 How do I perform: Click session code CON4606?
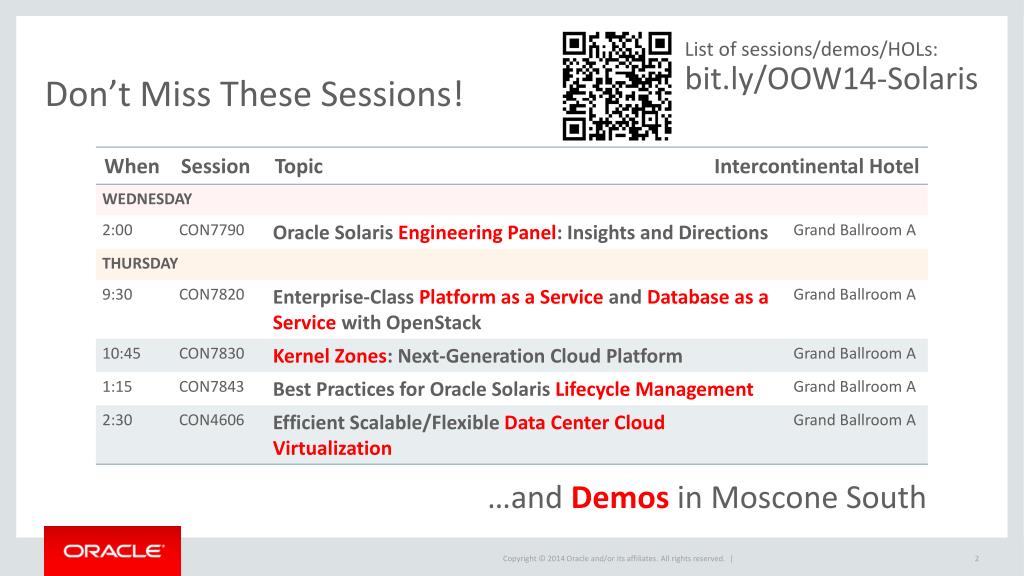212,420
